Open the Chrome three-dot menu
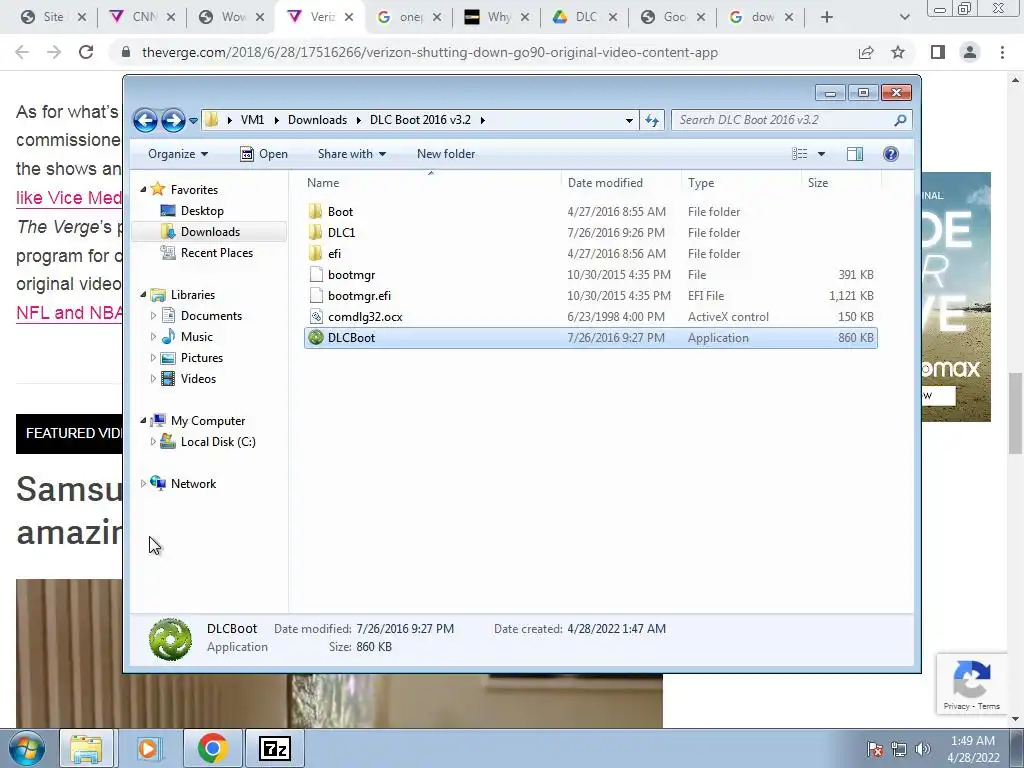 pos(1002,52)
